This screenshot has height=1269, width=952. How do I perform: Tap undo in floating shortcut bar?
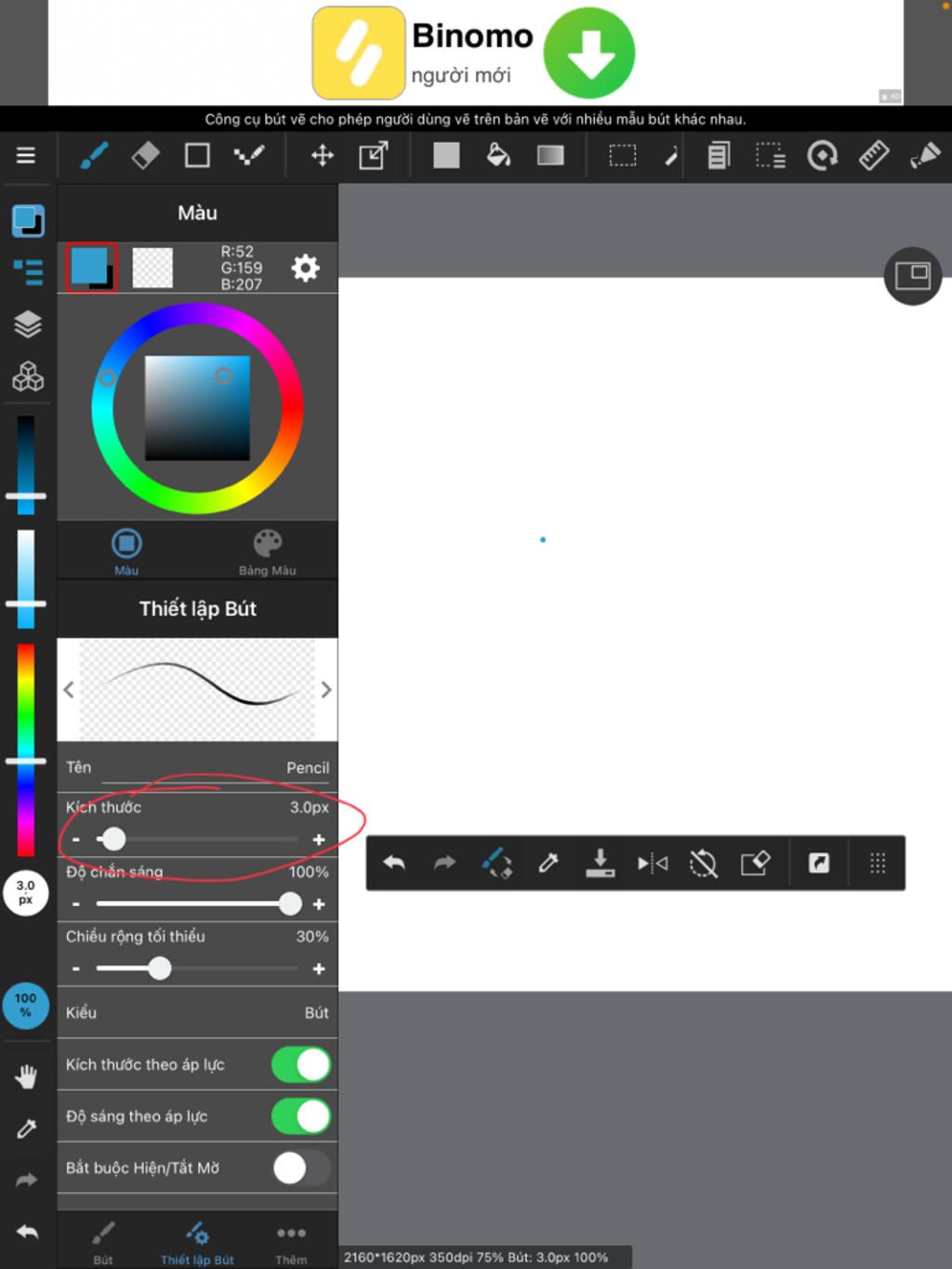point(394,864)
